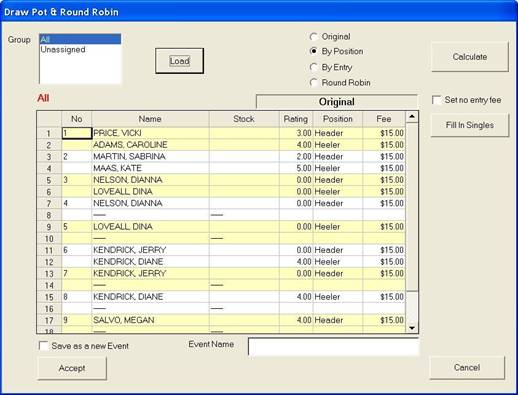This screenshot has width=518, height=395.
Task: Click row header number 14
Action: point(49,285)
